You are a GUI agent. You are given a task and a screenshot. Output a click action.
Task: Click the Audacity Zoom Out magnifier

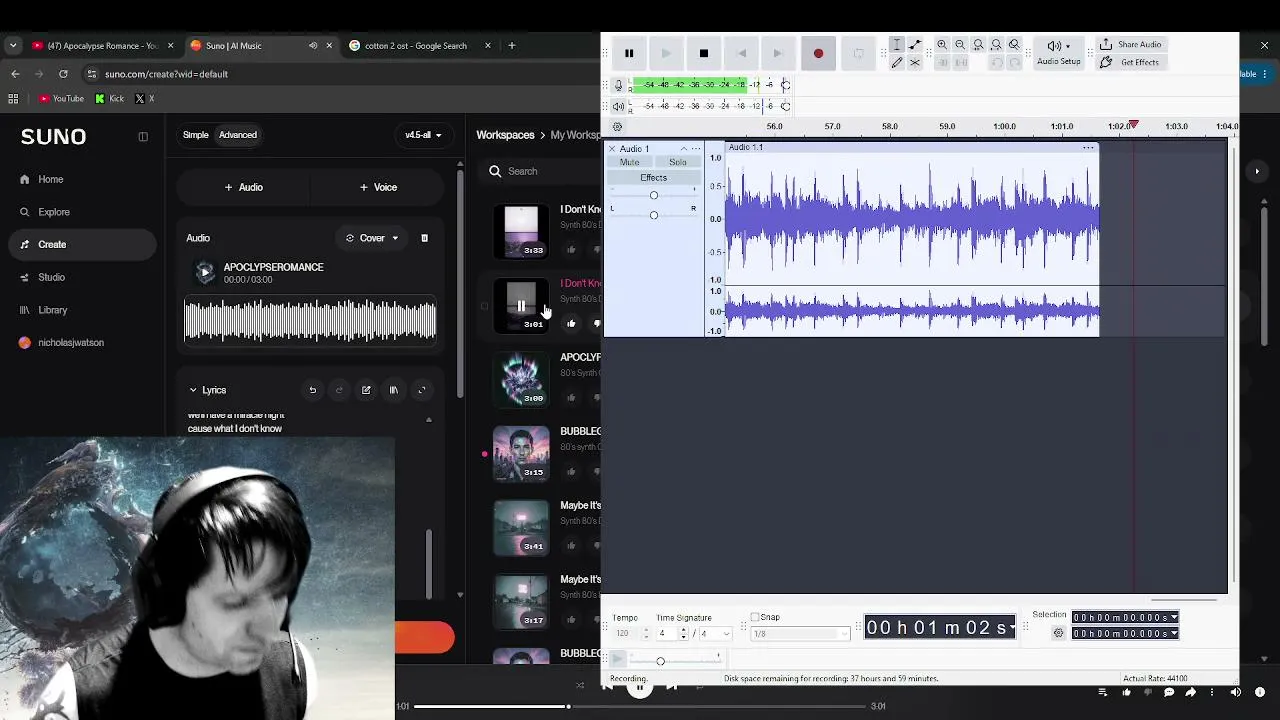(960, 45)
